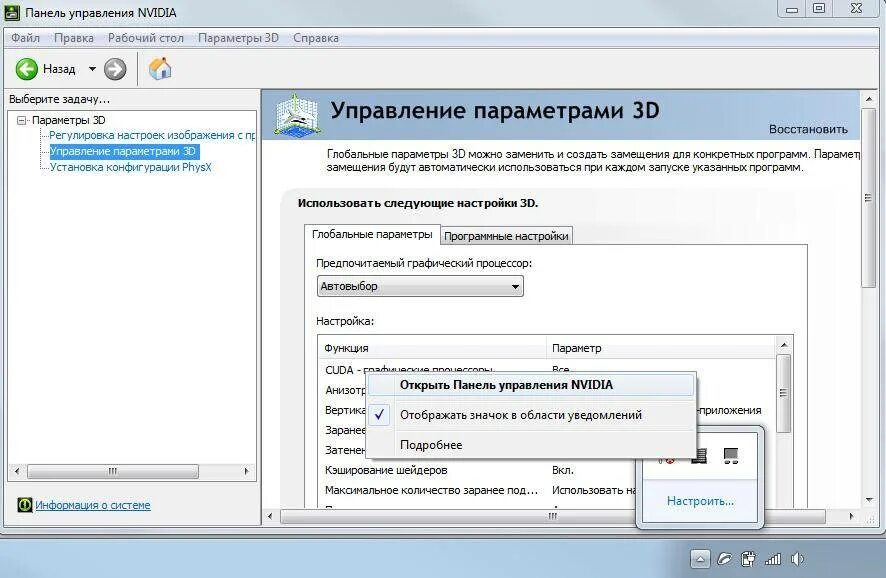Open the volume speaker tray icon

pos(797,559)
